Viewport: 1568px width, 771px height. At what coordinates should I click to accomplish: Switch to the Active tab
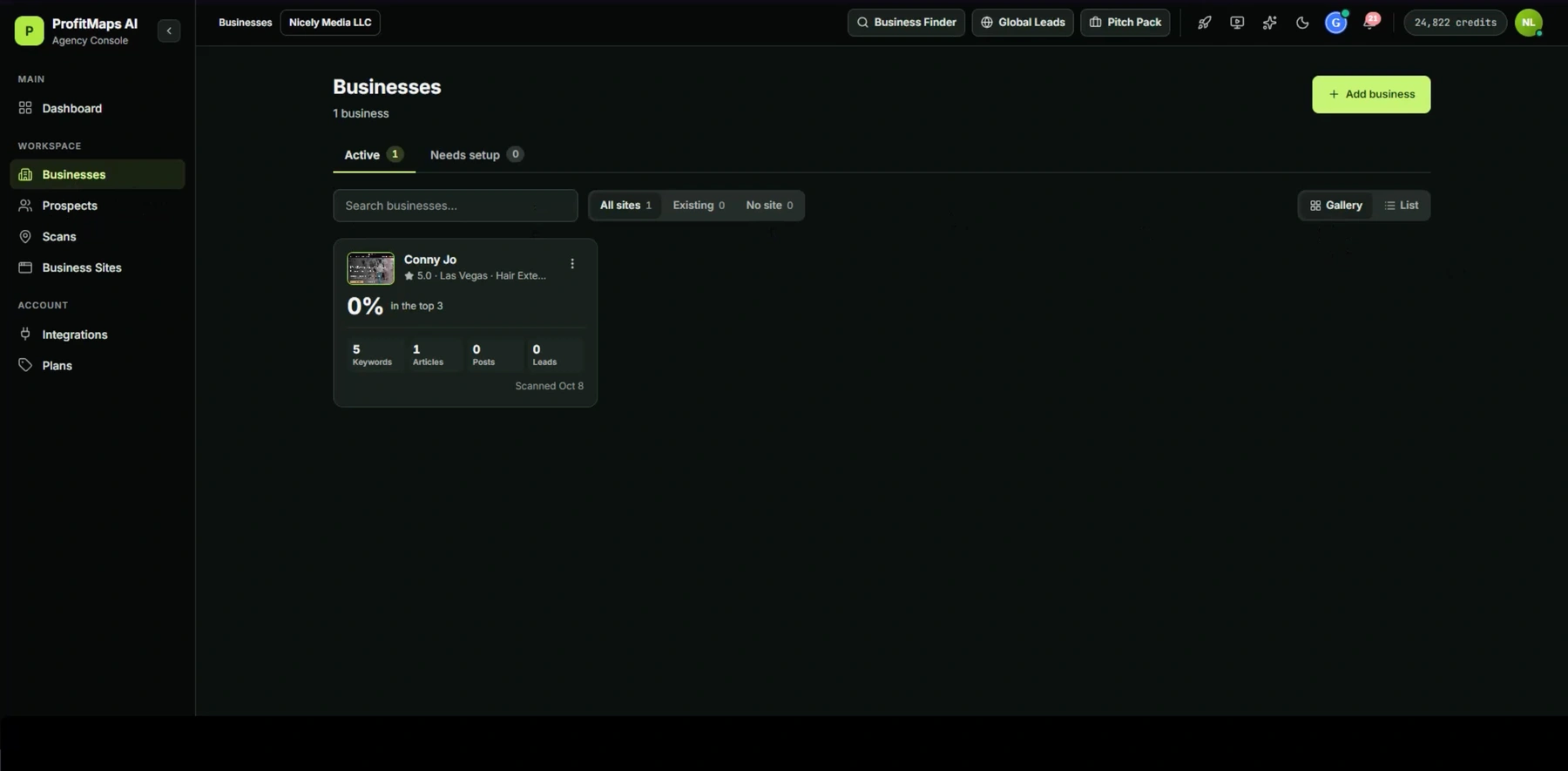tap(374, 155)
